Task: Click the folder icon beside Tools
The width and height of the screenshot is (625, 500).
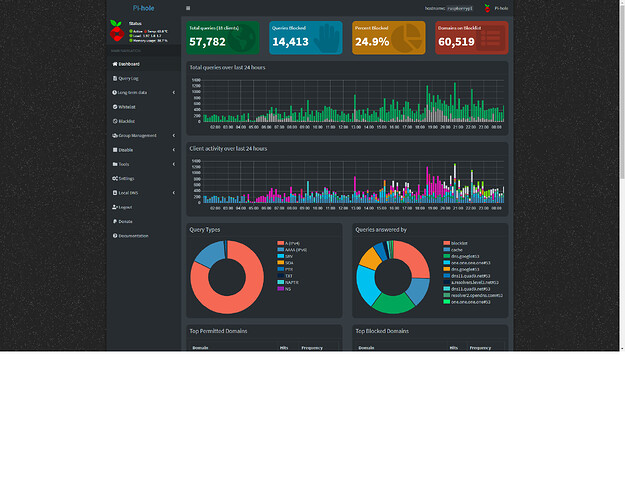Action: pyautogui.click(x=115, y=164)
